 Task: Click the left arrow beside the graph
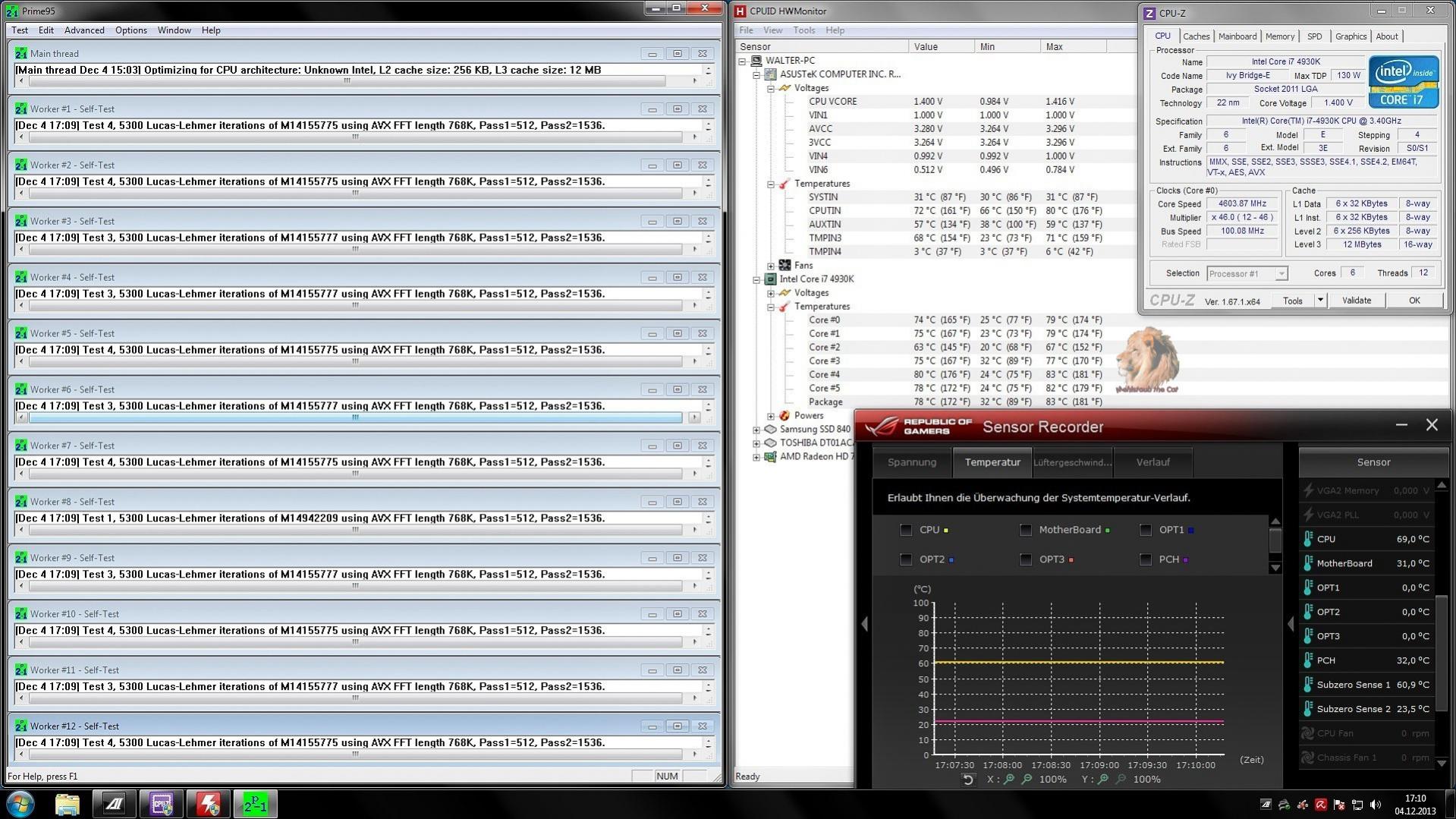point(865,624)
